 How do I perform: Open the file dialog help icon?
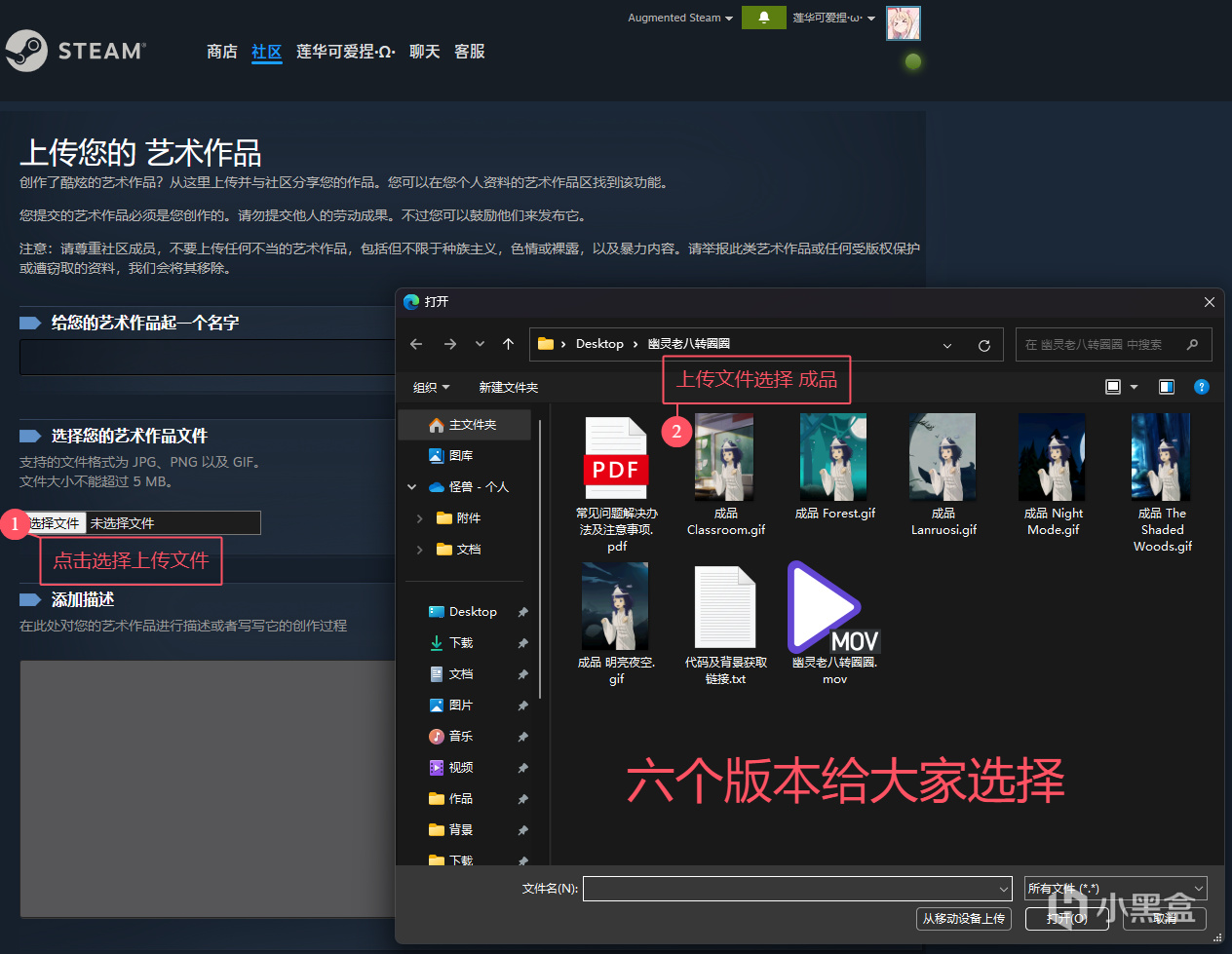[x=1202, y=387]
